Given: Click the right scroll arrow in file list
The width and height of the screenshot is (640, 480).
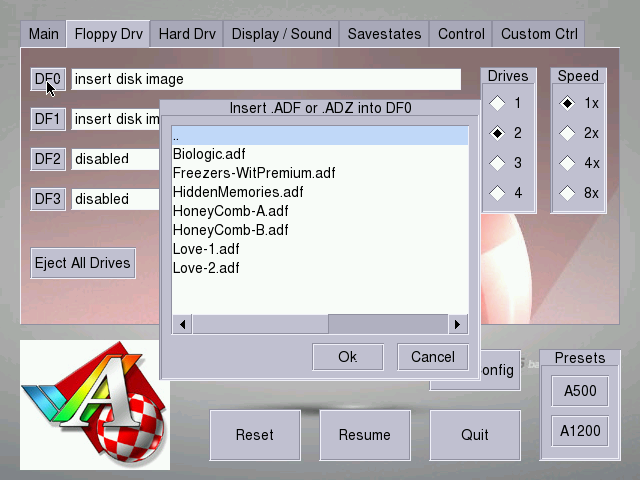Looking at the screenshot, I should pos(457,324).
